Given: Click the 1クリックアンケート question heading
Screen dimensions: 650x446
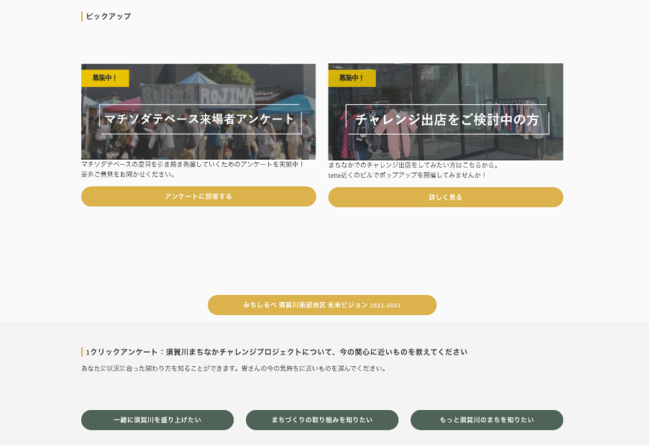Looking at the screenshot, I should pyautogui.click(x=276, y=352).
